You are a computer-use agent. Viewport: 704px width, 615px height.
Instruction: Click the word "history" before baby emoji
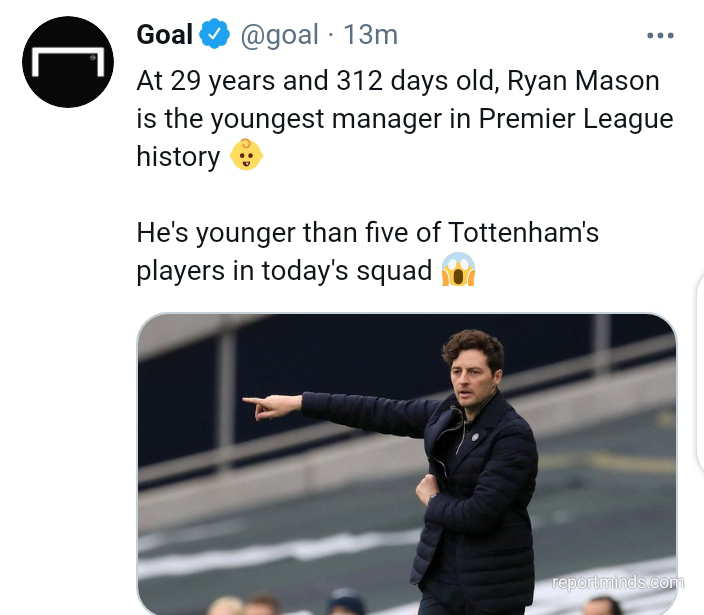178,156
